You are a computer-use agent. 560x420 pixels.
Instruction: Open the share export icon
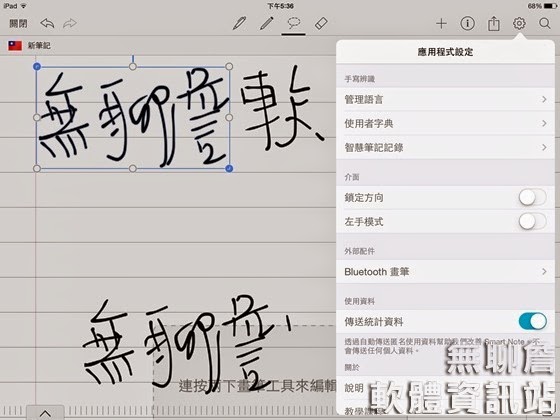tap(494, 24)
